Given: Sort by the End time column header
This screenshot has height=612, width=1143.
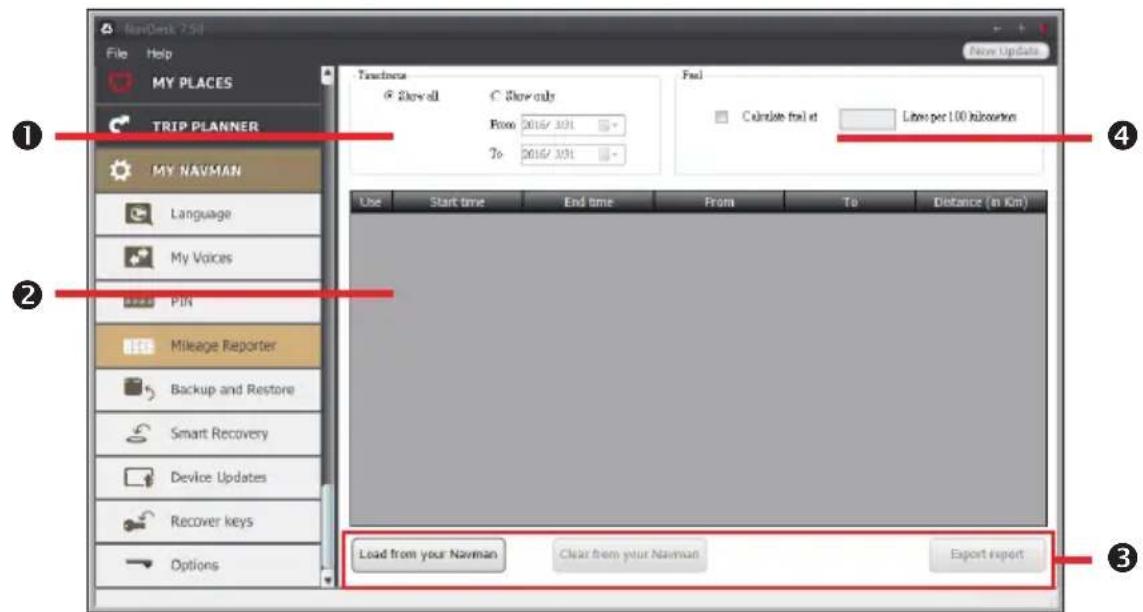Looking at the screenshot, I should click(x=588, y=202).
